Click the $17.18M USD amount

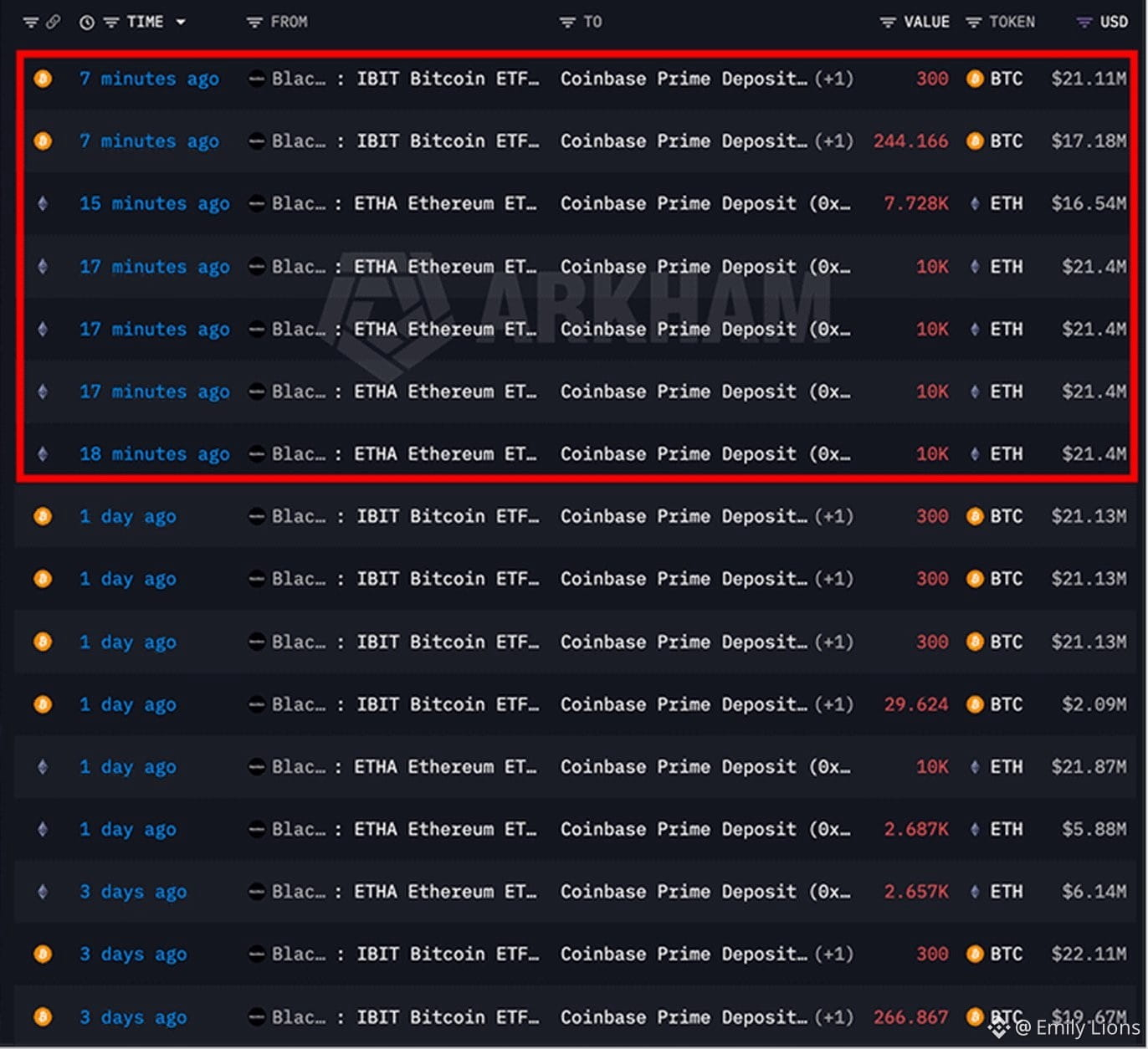1089,141
